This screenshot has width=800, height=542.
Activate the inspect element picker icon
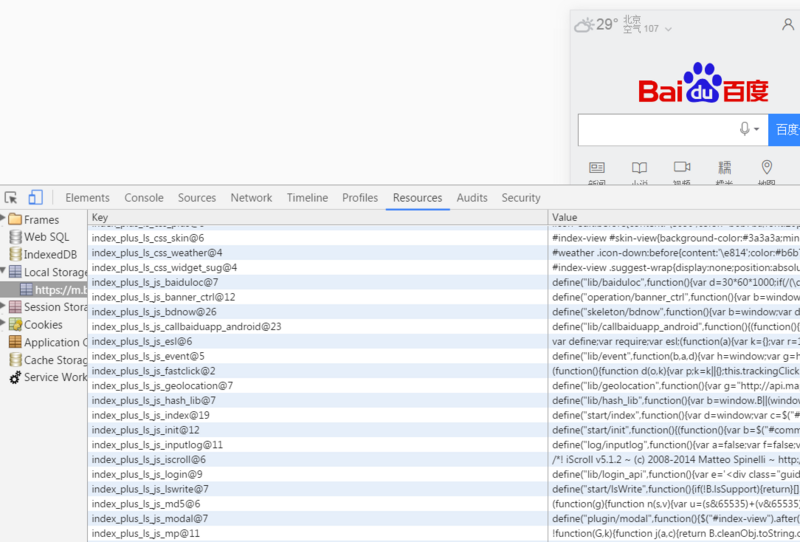pos(11,198)
